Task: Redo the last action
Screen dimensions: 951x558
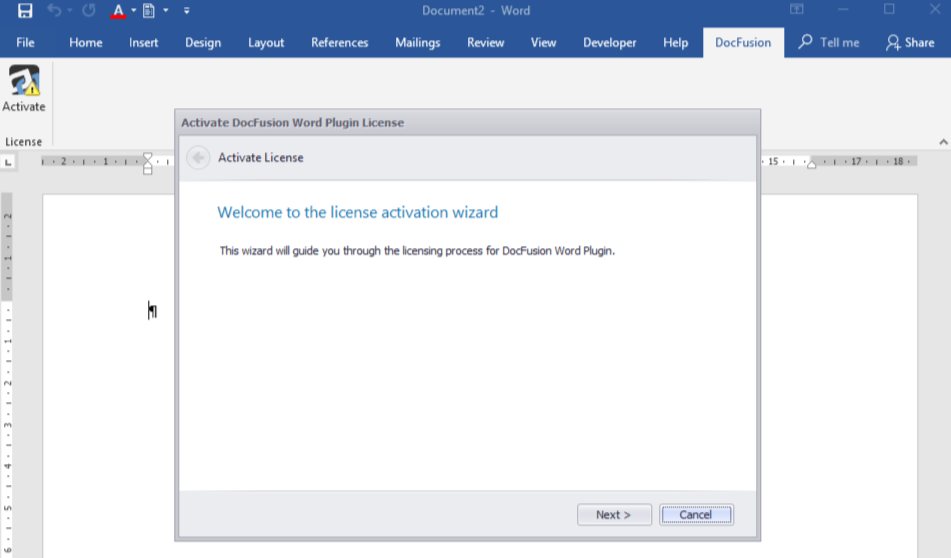Action: (89, 10)
